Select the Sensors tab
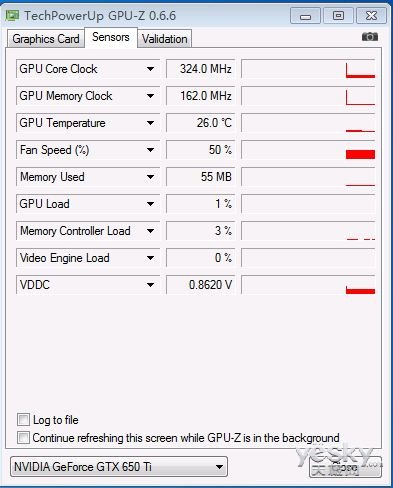 111,37
